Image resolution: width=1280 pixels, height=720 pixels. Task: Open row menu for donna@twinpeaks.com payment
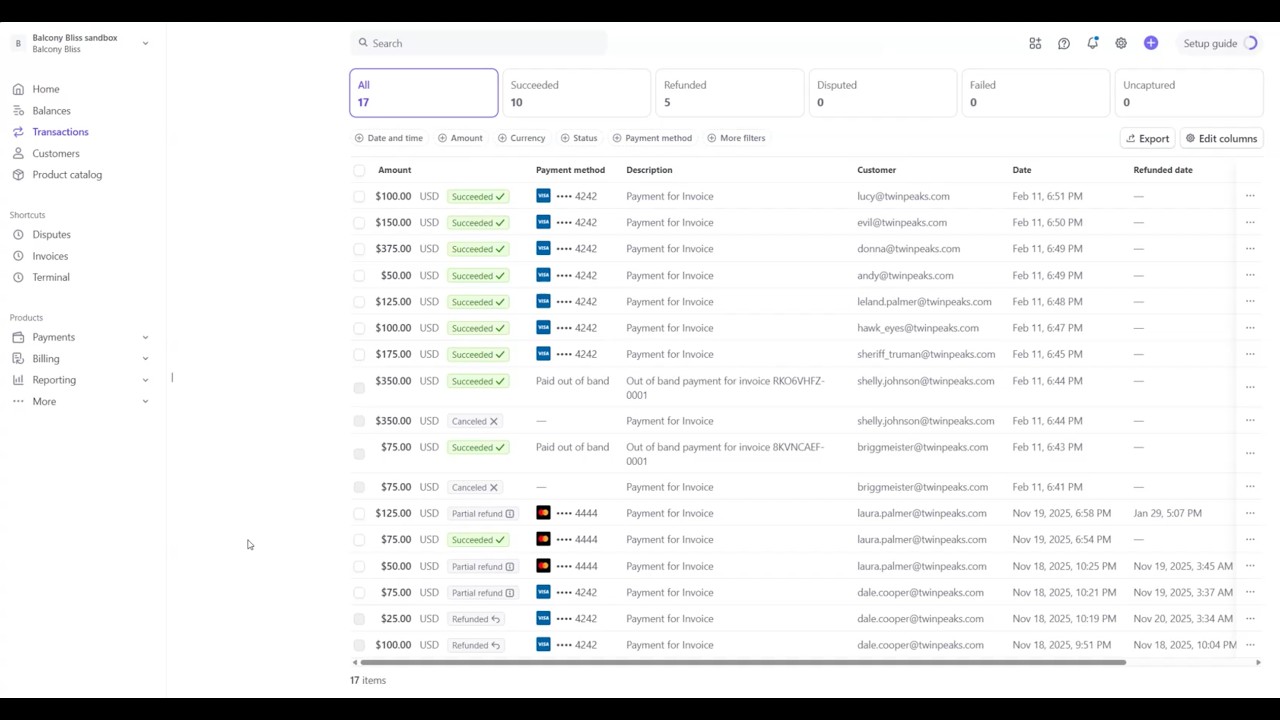pos(1250,249)
